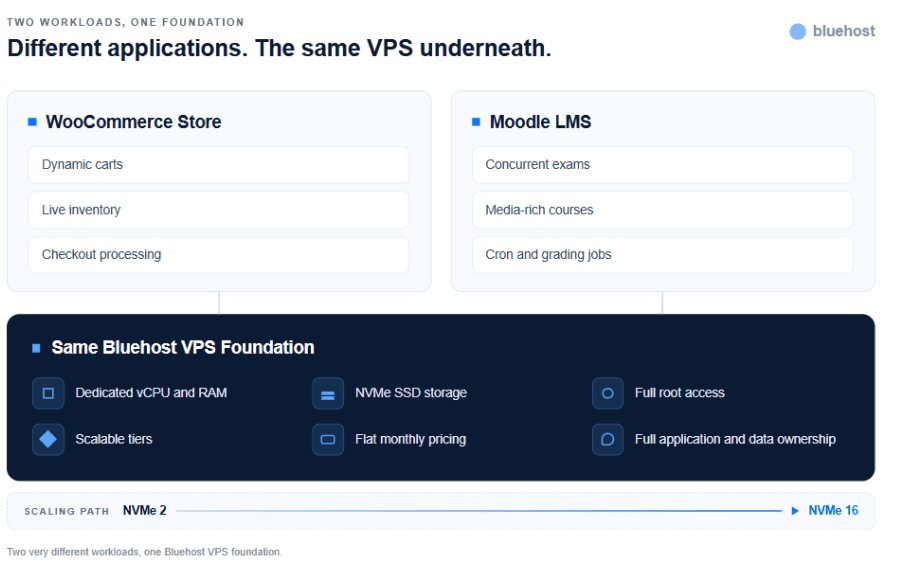Click the 'Scalable tiers' label
This screenshot has width=897, height=565.
(x=114, y=439)
